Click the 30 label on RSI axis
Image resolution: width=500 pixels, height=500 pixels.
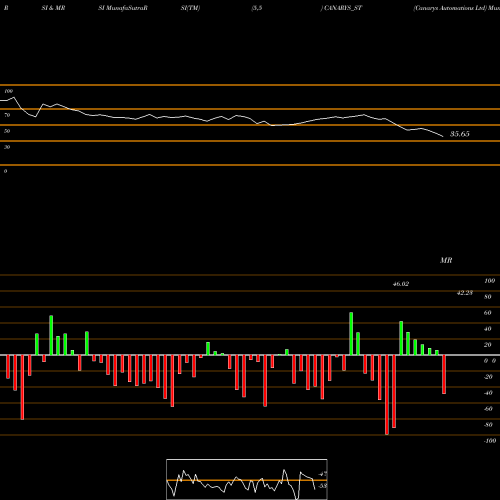7,147
